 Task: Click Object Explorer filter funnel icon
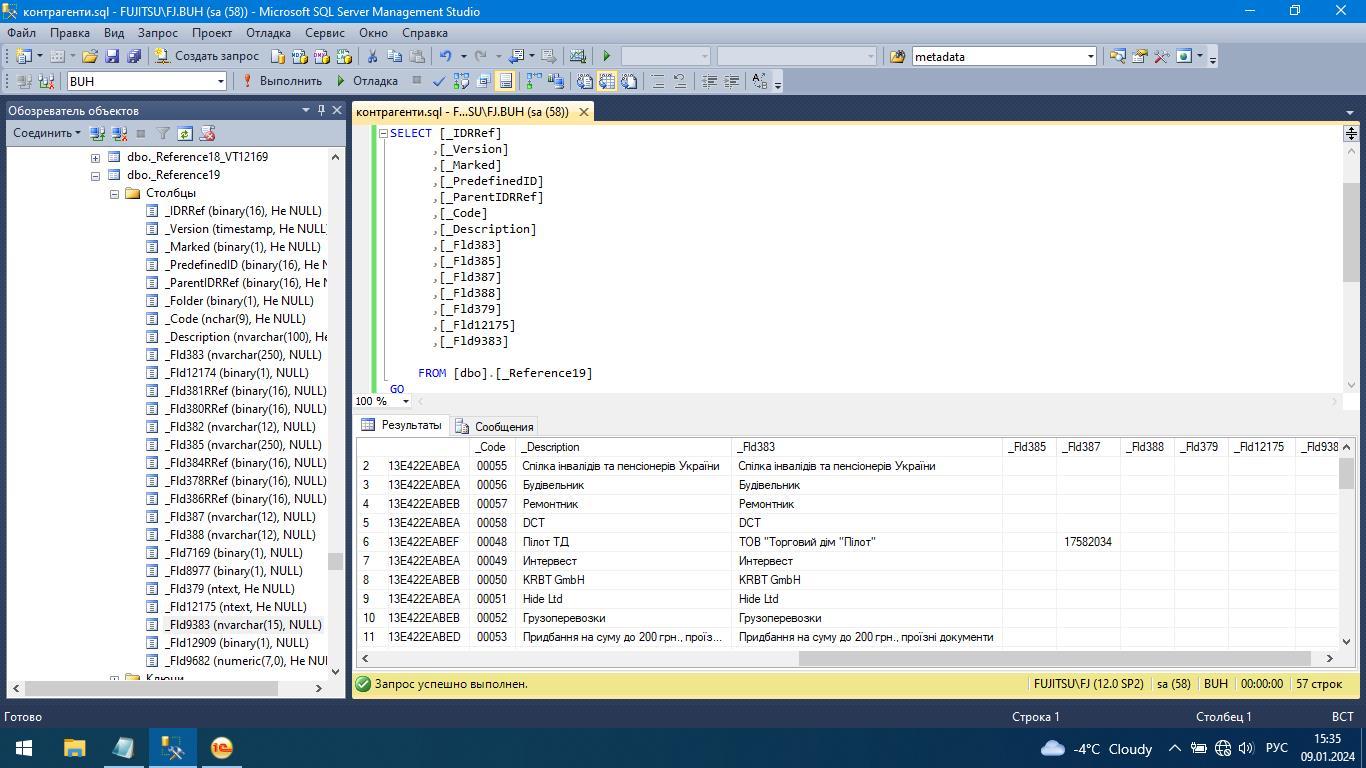[x=163, y=133]
